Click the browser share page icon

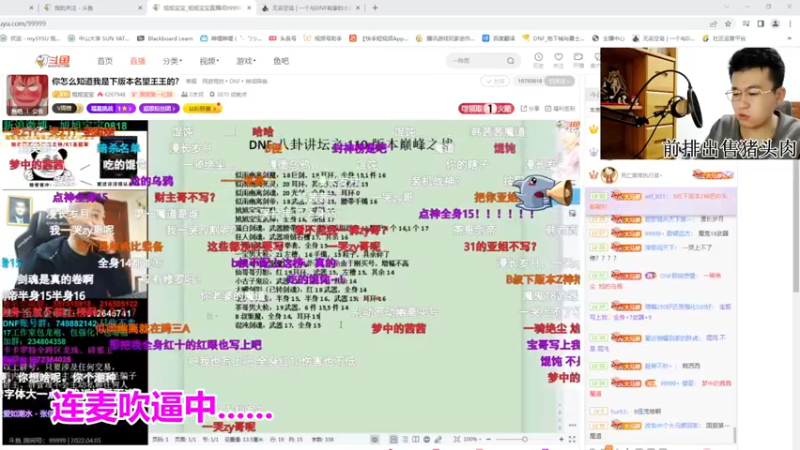click(713, 23)
